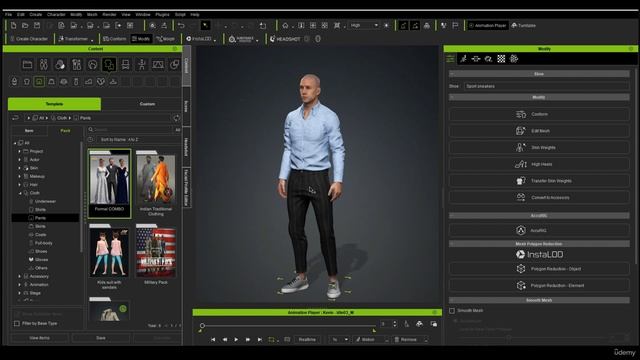The image size is (640, 360).
Task: Click the Skin Weights button
Action: [x=539, y=147]
